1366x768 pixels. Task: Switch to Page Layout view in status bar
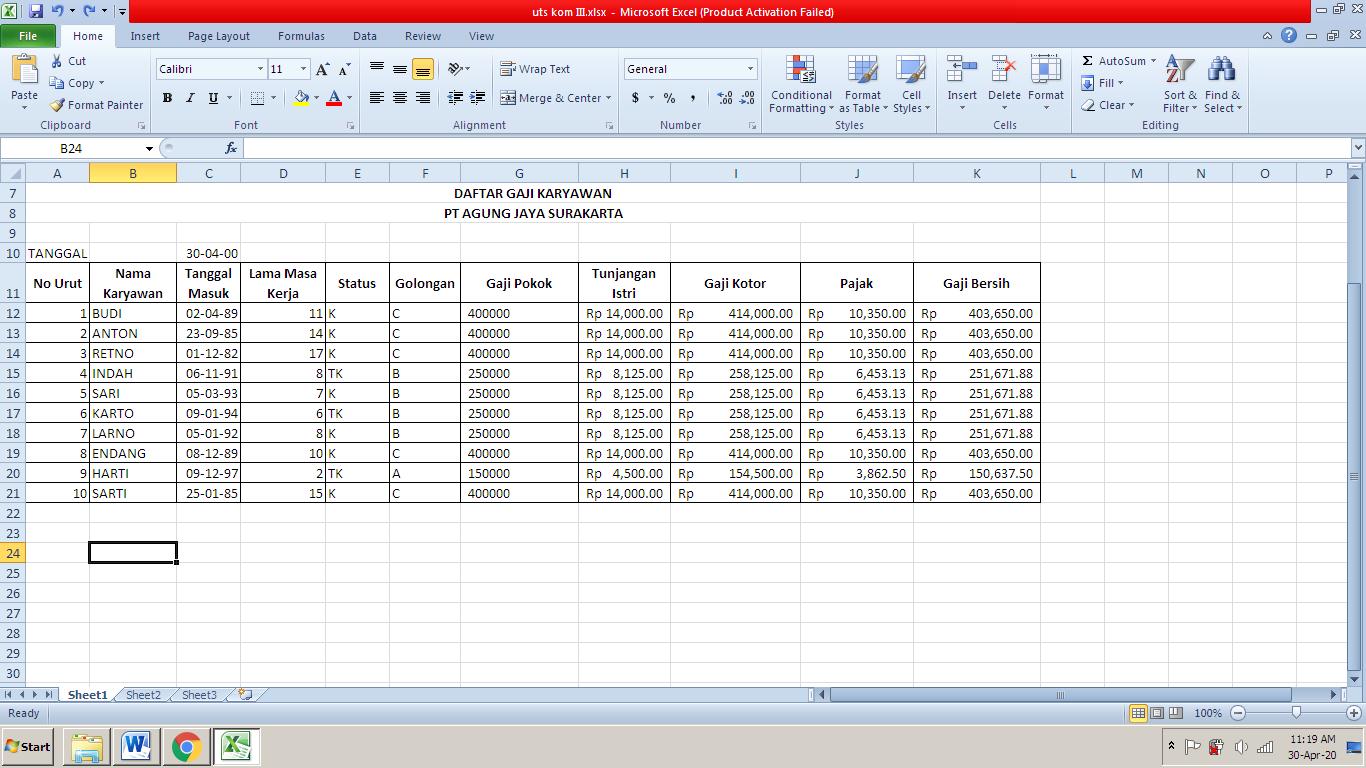[1157, 713]
